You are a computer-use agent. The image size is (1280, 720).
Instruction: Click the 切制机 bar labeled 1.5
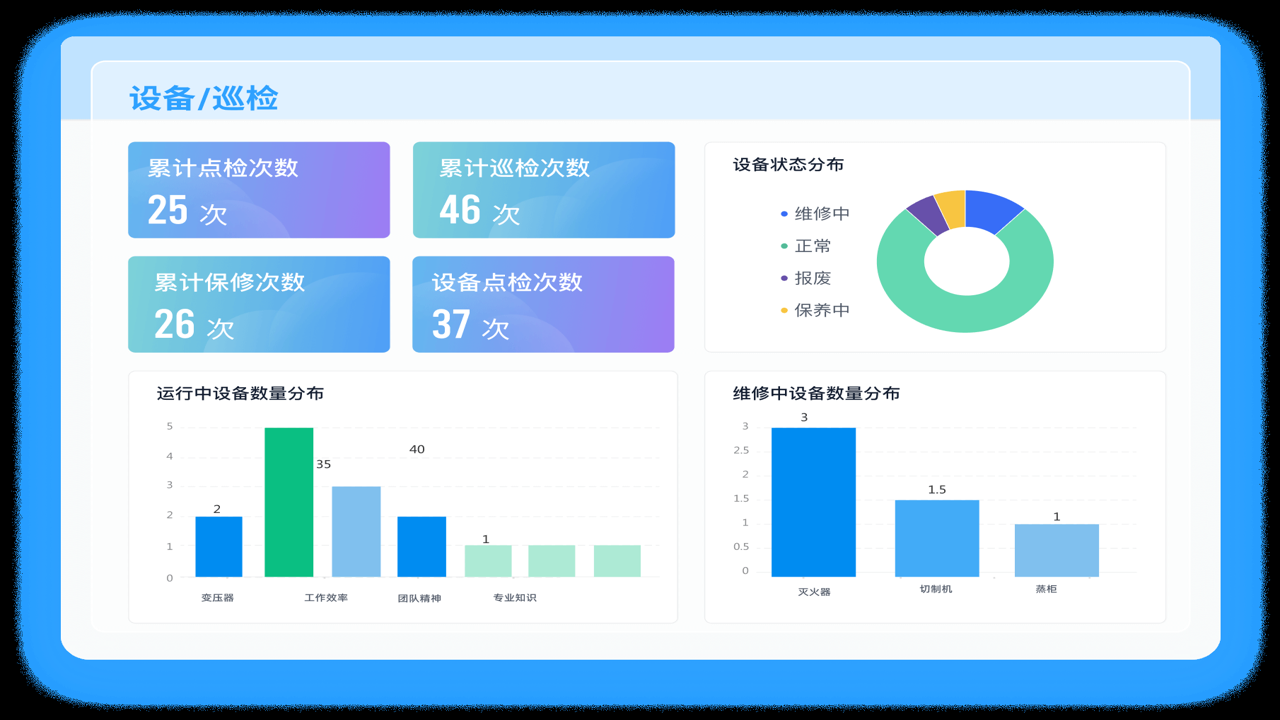pyautogui.click(x=937, y=538)
